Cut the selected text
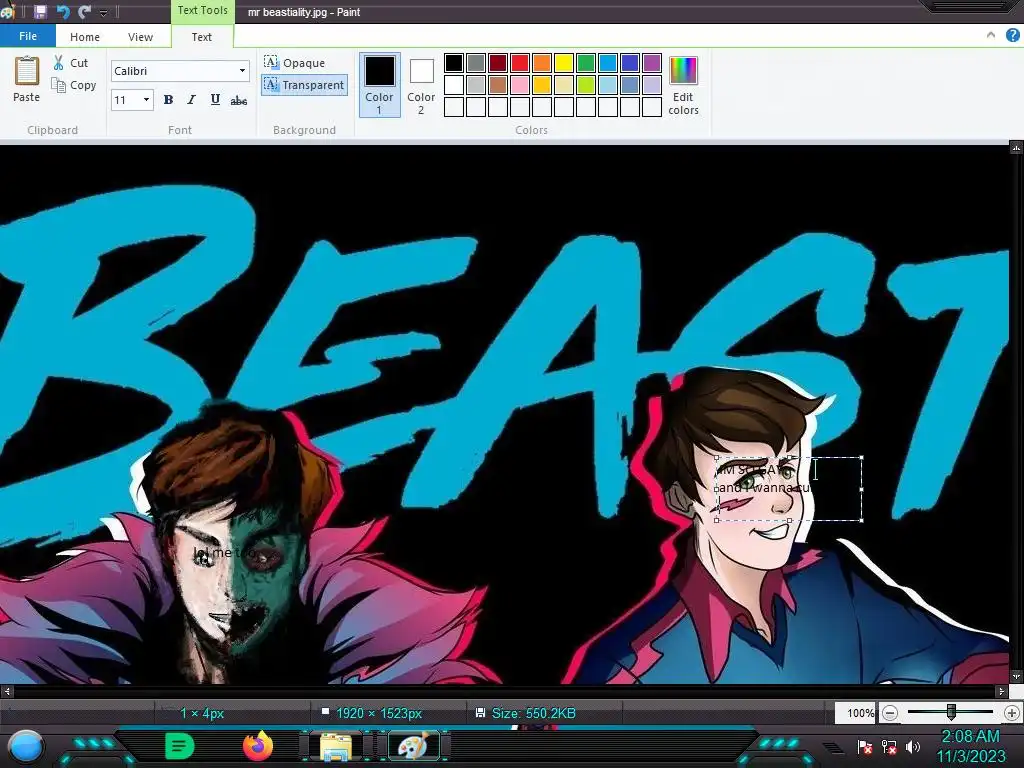 tap(71, 63)
